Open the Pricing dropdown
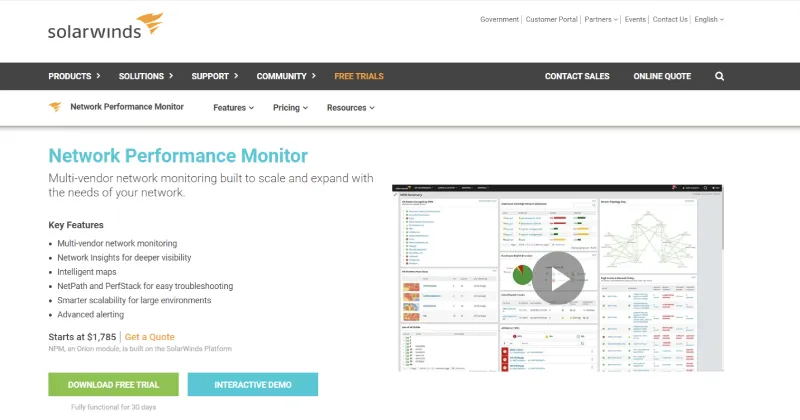This screenshot has height=420, width=800. [x=290, y=108]
